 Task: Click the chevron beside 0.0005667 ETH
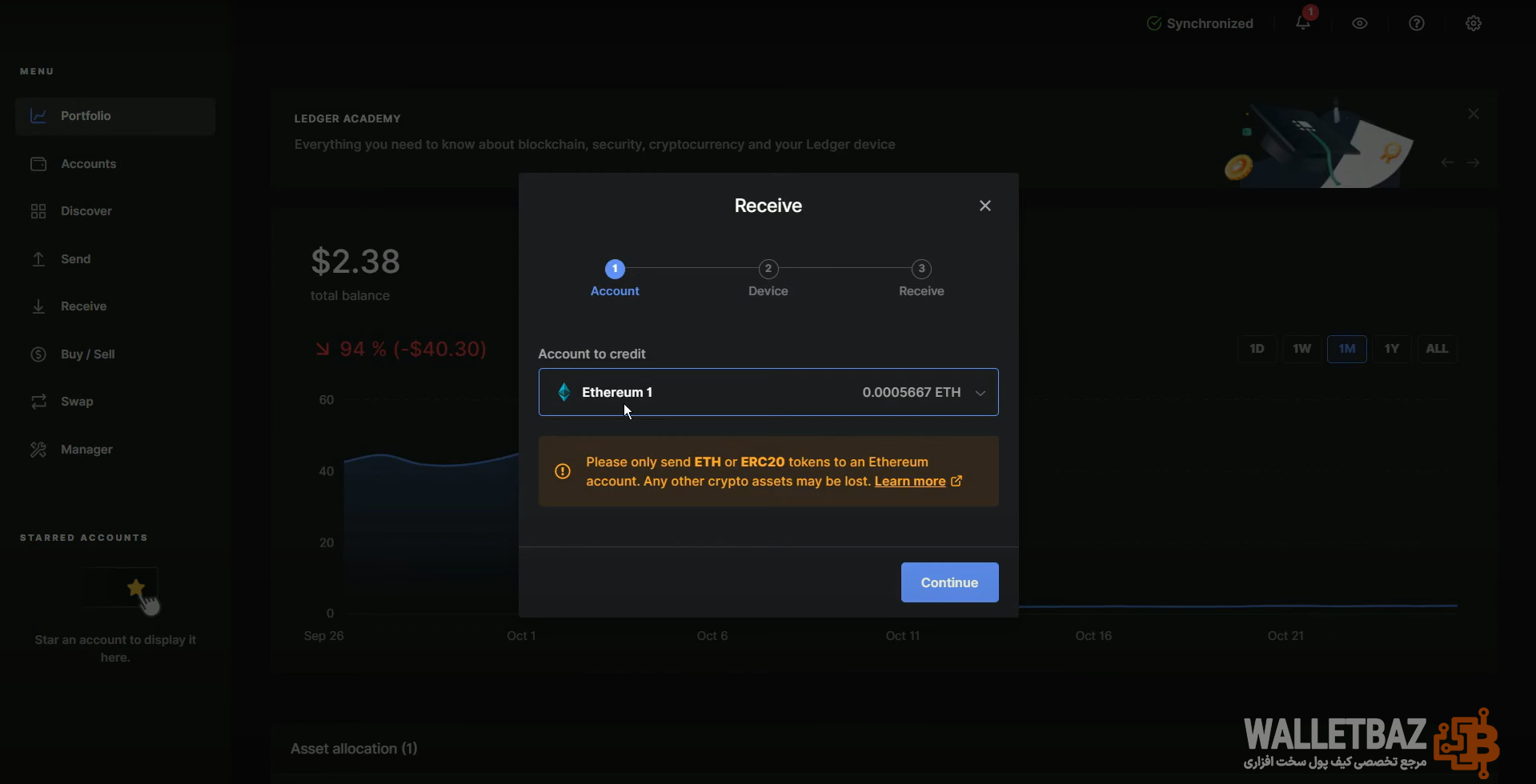click(x=980, y=393)
